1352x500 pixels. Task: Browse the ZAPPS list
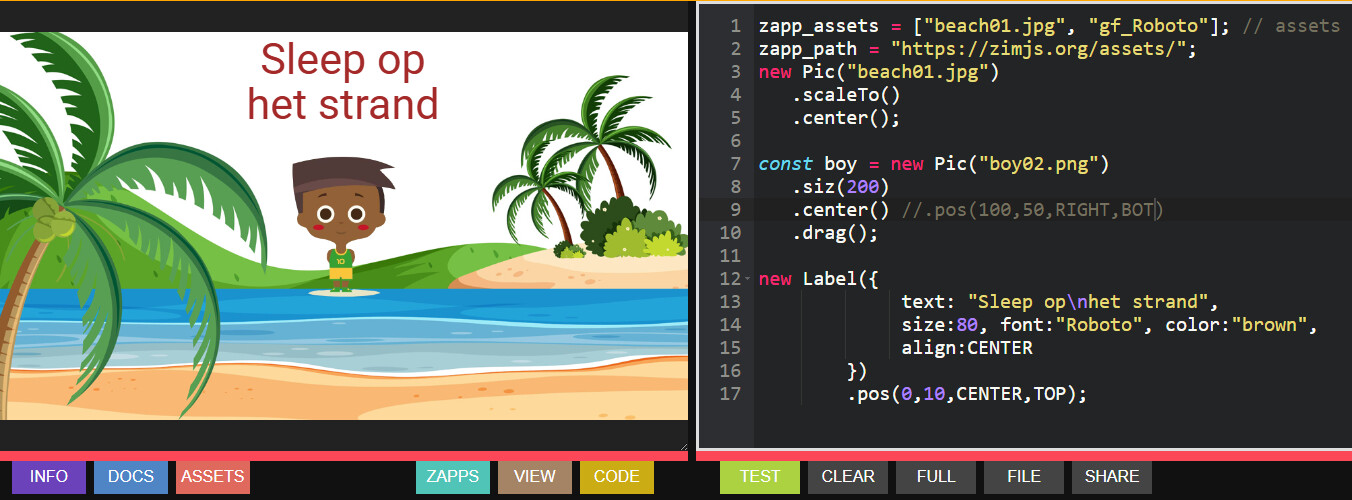point(453,476)
